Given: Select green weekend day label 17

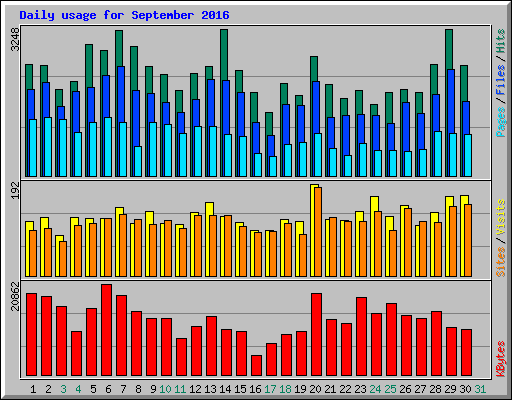Looking at the screenshot, I should click(x=270, y=389).
